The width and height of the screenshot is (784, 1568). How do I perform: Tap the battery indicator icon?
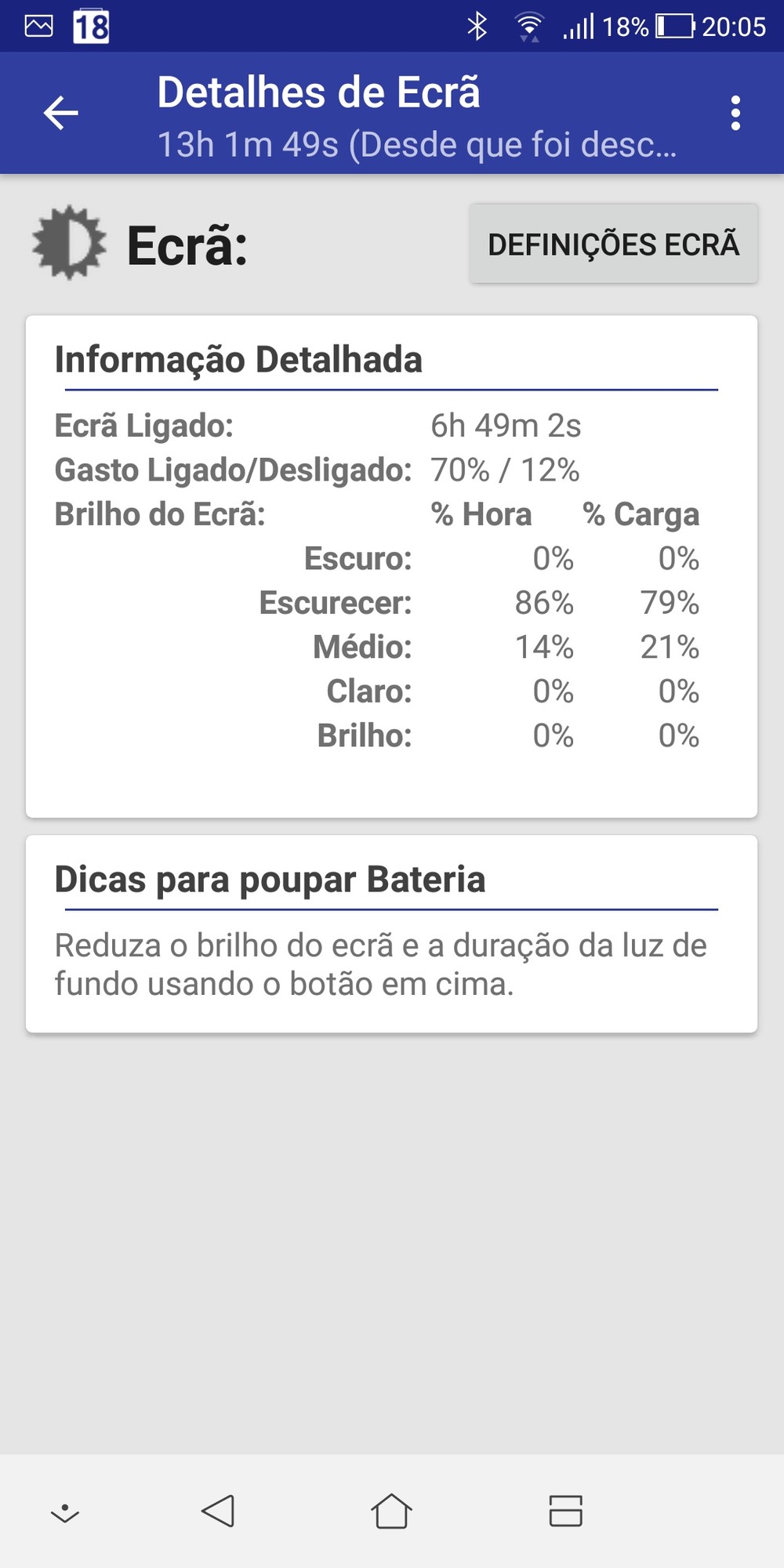tap(675, 27)
